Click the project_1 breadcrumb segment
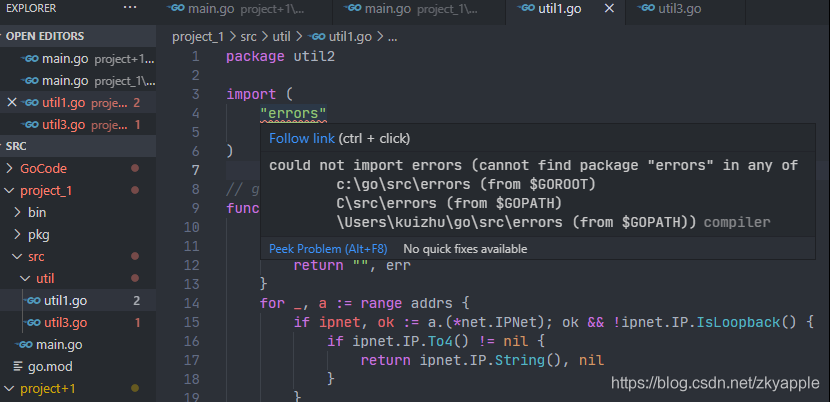 tap(198, 37)
